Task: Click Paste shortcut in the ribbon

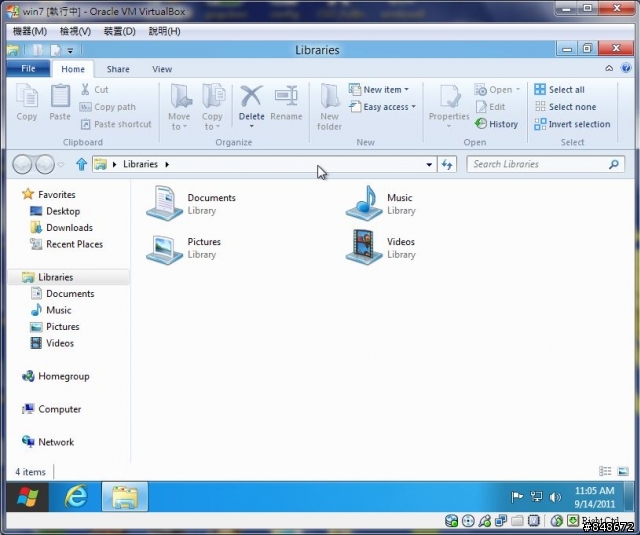Action: 116,124
